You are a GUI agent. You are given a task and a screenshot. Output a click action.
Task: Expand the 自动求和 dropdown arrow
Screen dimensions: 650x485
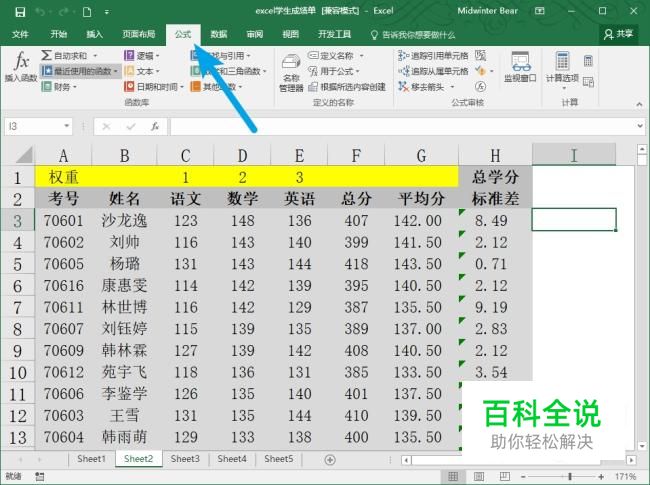tap(95, 56)
